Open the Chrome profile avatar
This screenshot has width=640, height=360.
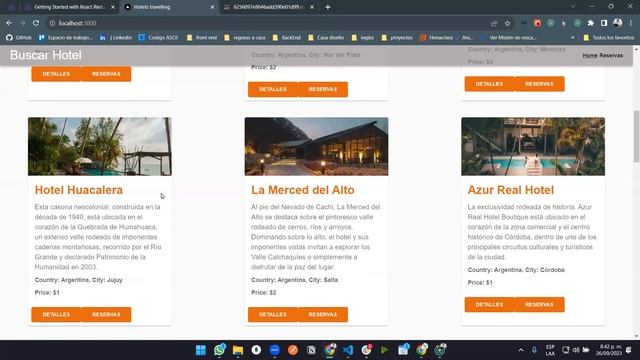tap(618, 23)
